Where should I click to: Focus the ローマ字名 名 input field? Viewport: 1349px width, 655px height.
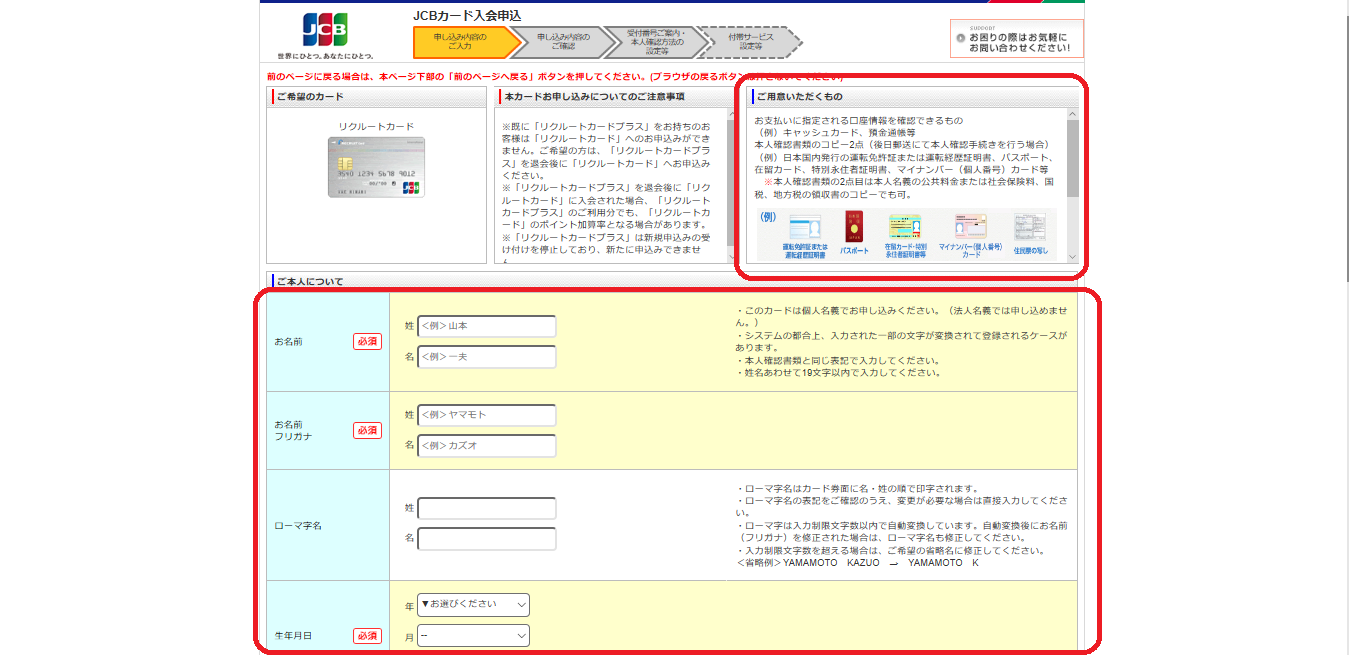[x=486, y=539]
